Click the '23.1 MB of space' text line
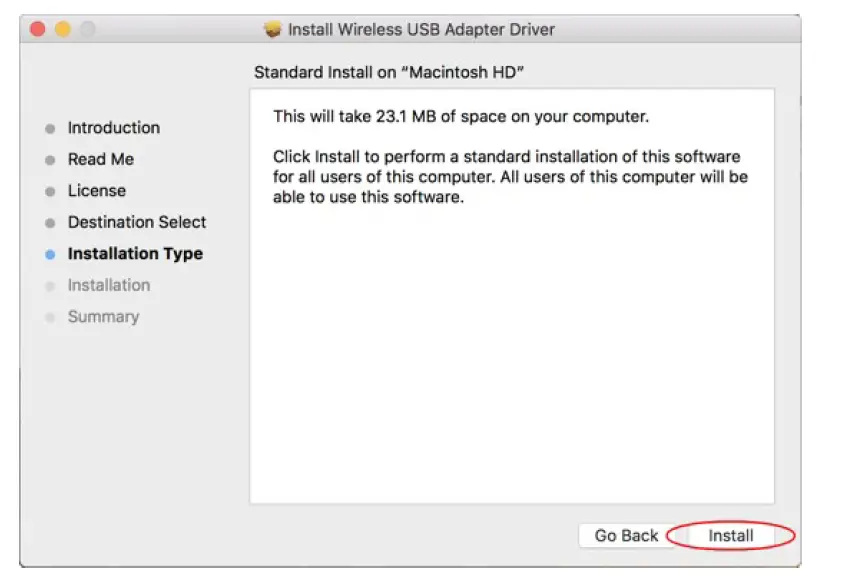851x586 pixels. point(461,117)
